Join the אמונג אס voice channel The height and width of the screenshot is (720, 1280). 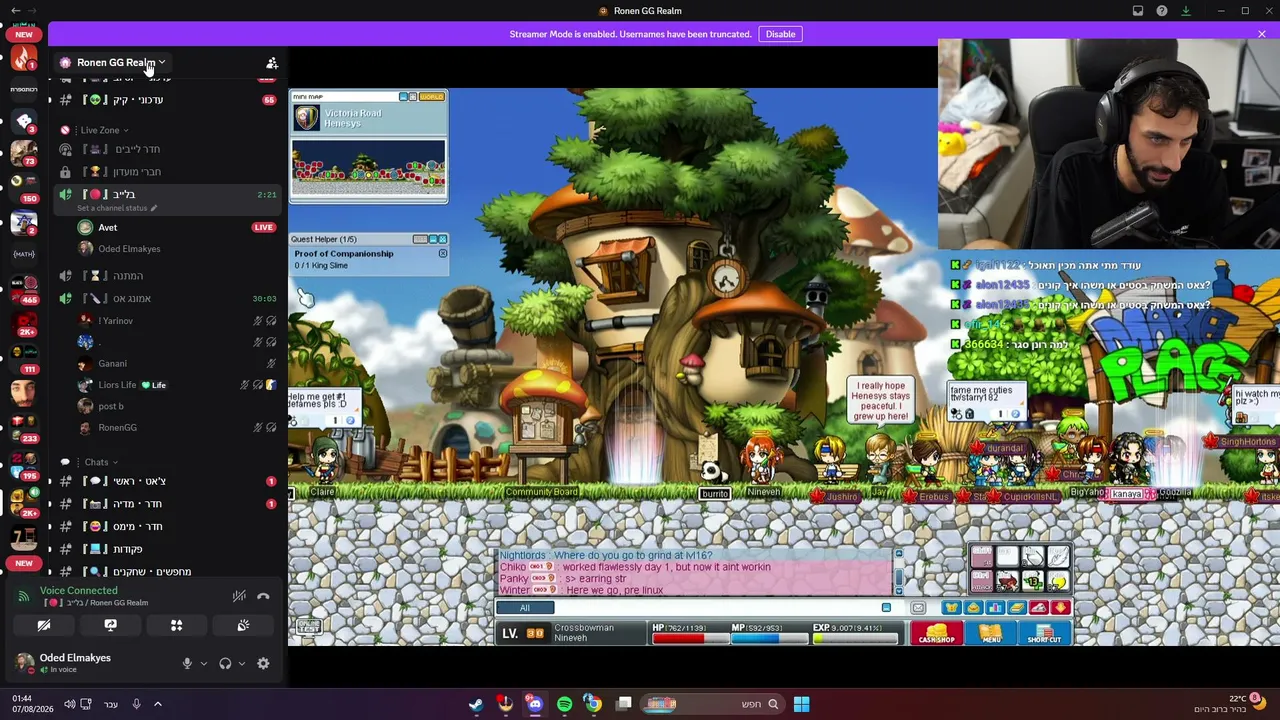point(167,299)
